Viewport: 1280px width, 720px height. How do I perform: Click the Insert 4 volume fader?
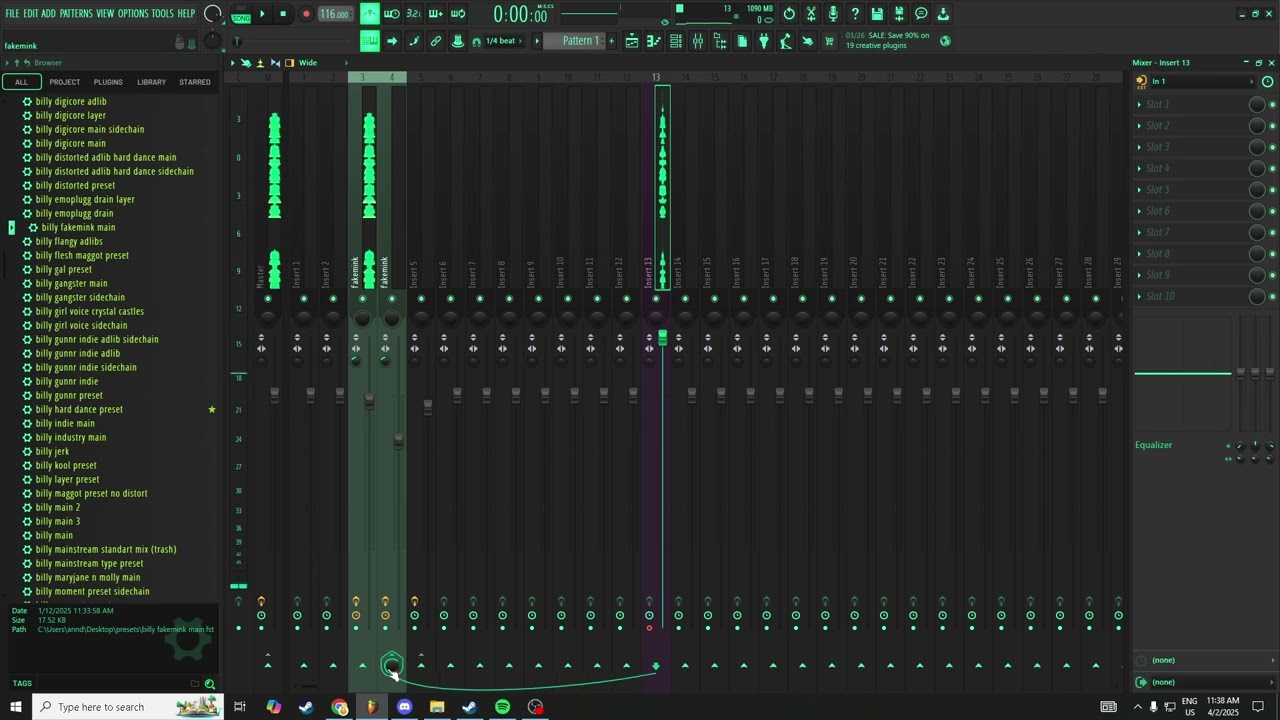[398, 440]
